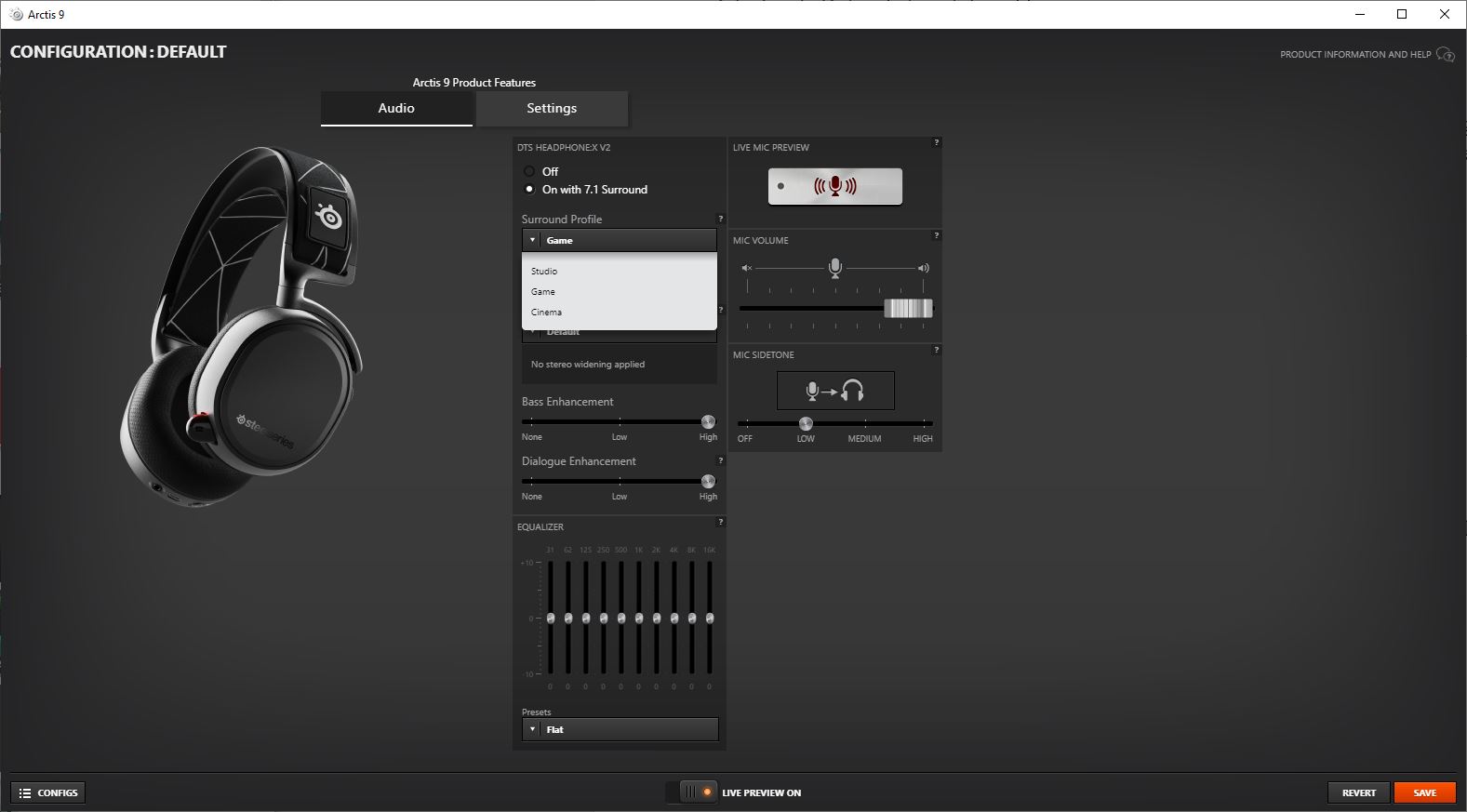Click the 16K equalizer band knob
Screen dimensions: 1467x812
[x=710, y=618]
